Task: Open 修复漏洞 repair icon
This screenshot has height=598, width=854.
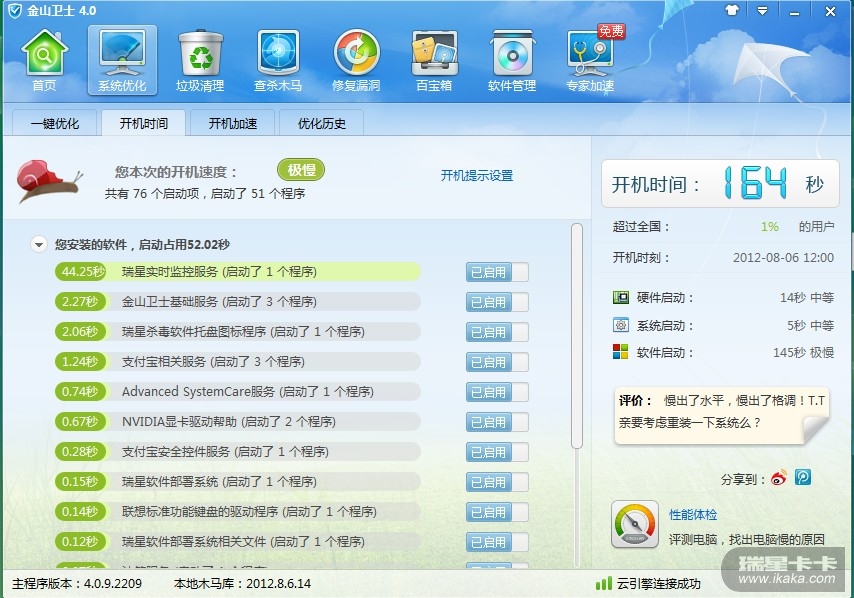Action: pyautogui.click(x=356, y=60)
